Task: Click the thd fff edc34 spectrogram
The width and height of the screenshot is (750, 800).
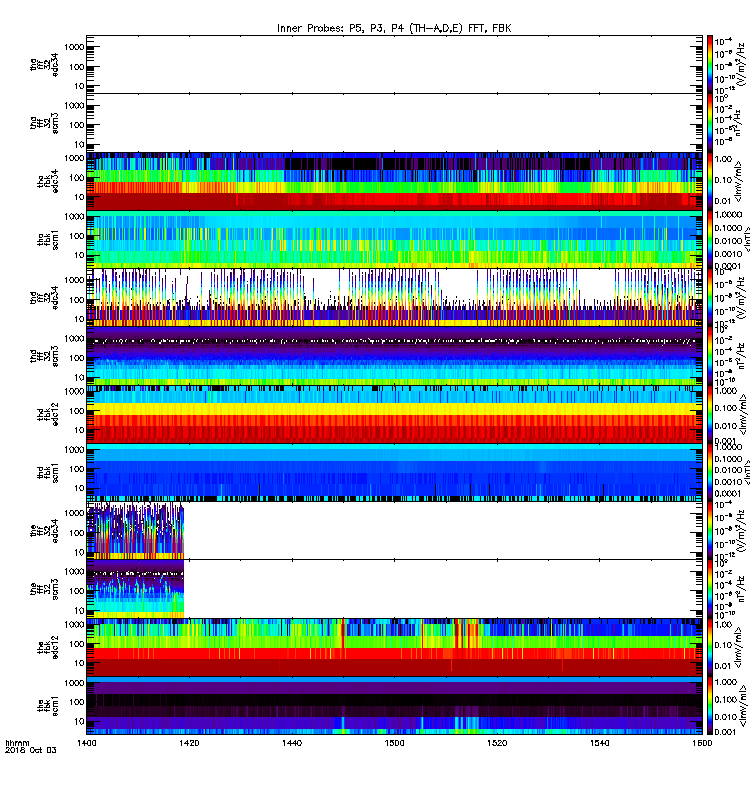Action: [x=394, y=298]
